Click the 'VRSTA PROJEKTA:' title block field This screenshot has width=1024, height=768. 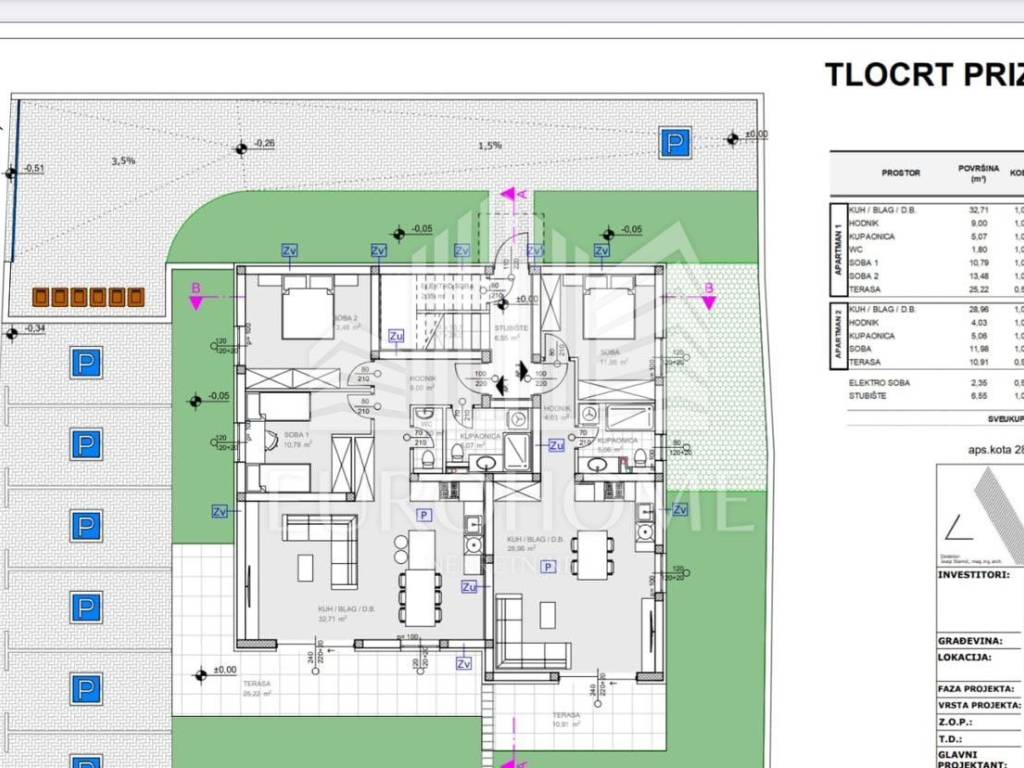click(x=979, y=705)
